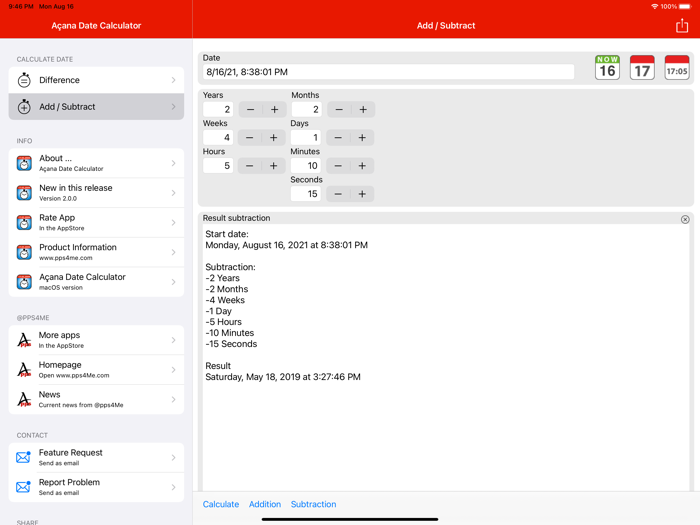Edit the Hours value field 5
Image resolution: width=700 pixels, height=525 pixels.
coord(218,166)
